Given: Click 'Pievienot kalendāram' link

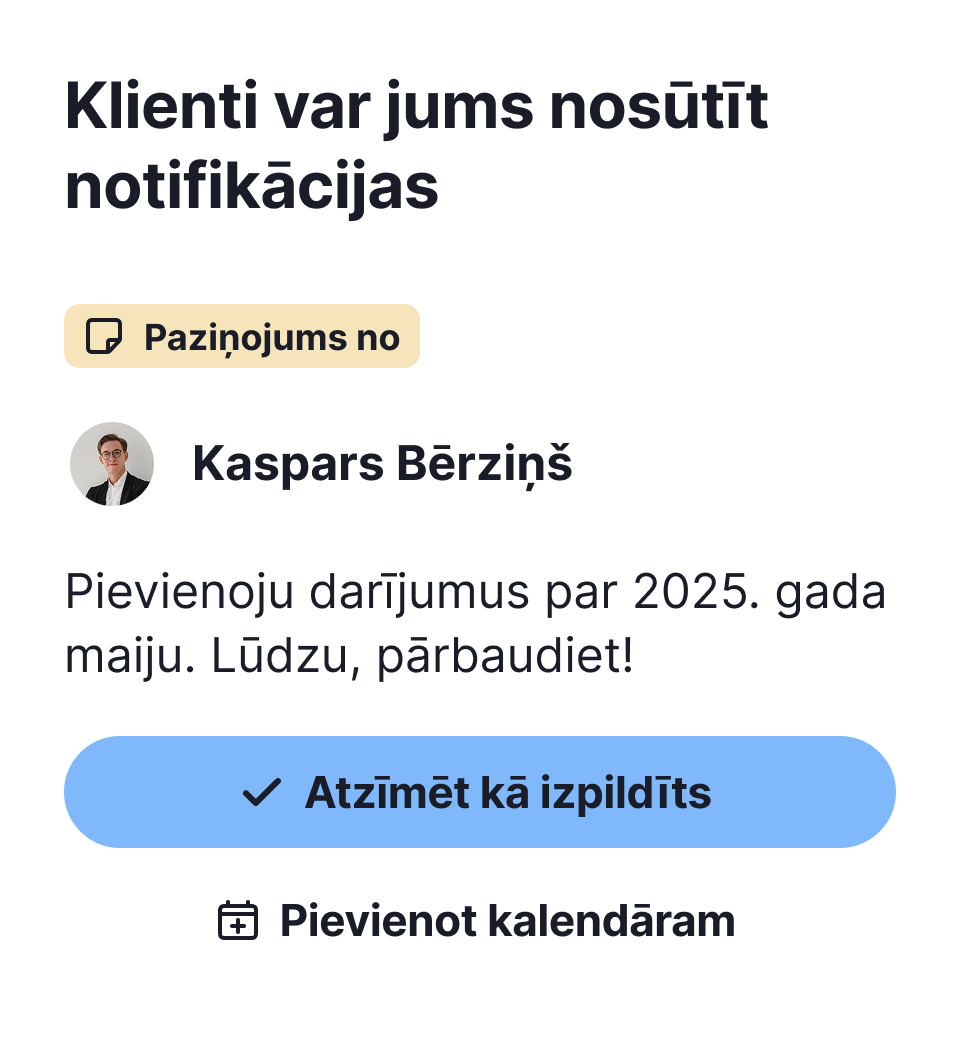Looking at the screenshot, I should tap(476, 921).
